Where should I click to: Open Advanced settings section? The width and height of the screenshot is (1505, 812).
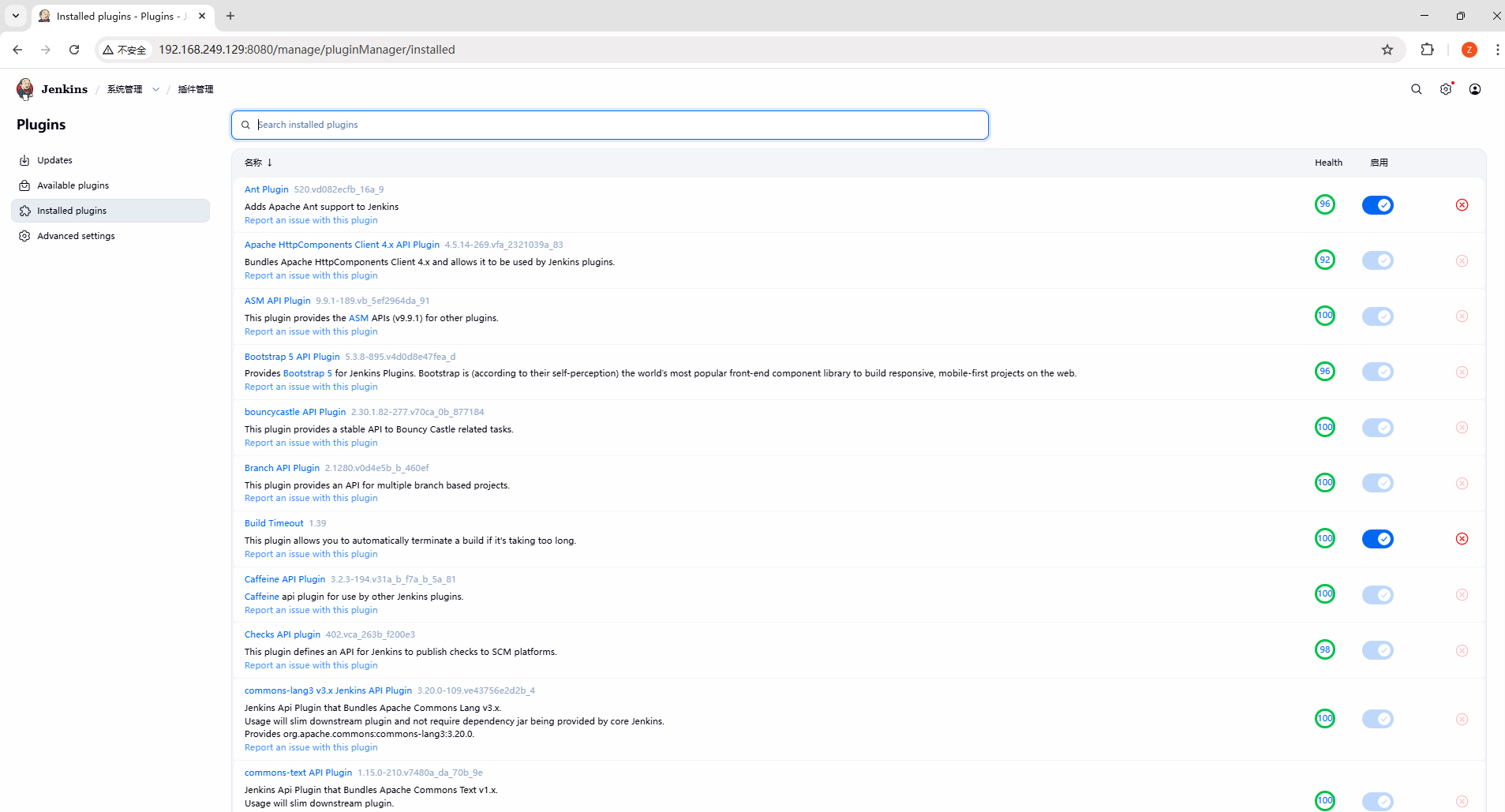(x=110, y=236)
